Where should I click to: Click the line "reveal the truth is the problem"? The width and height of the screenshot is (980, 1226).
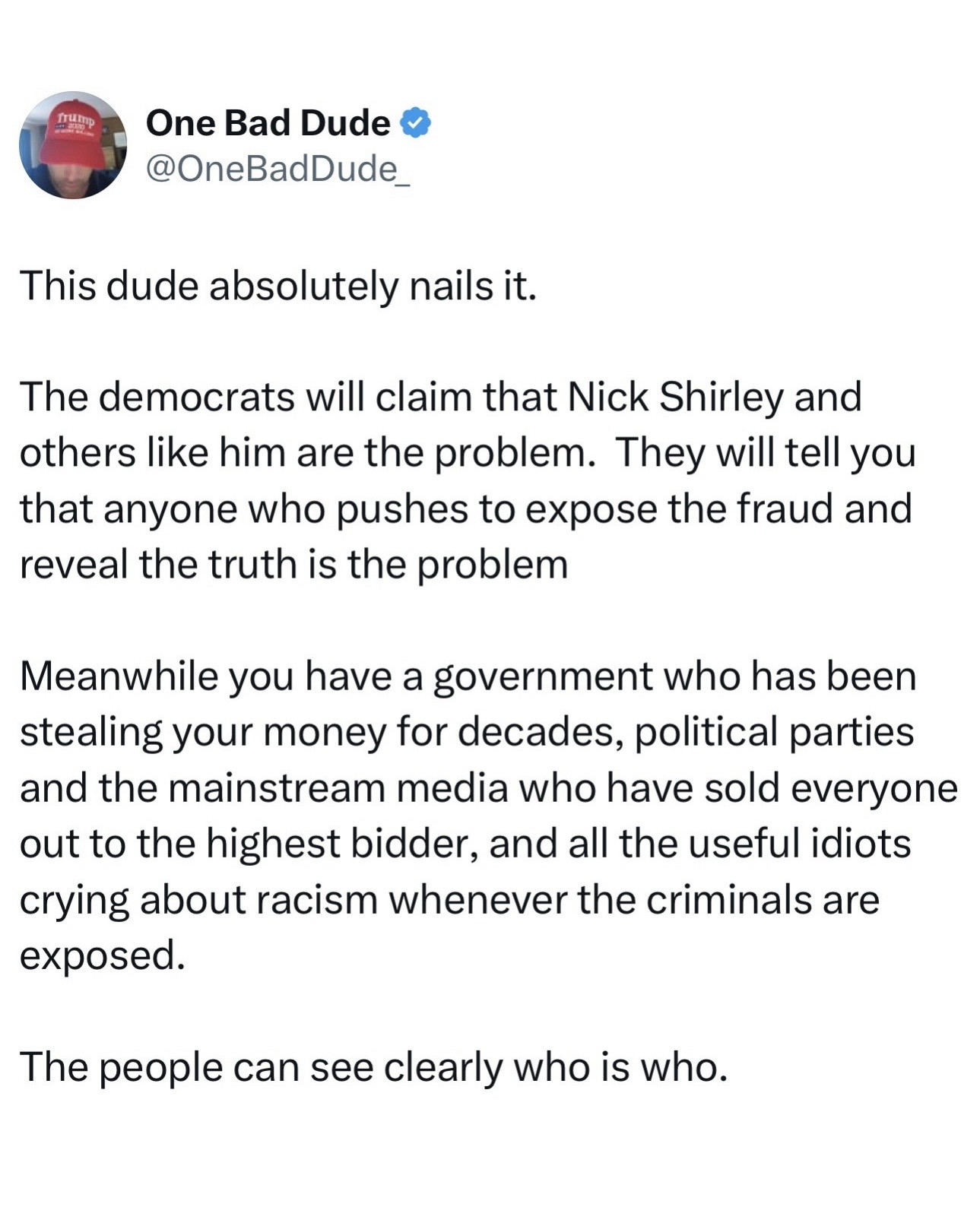(293, 565)
